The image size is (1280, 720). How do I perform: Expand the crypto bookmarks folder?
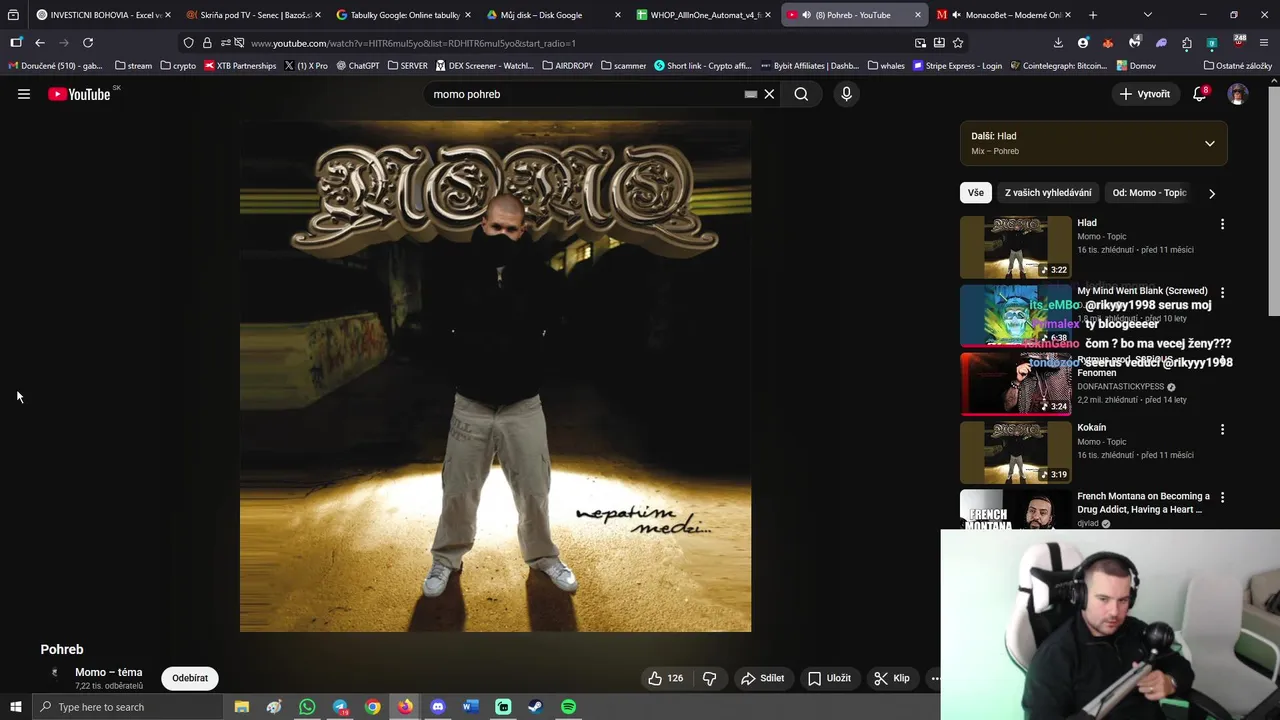[x=178, y=66]
